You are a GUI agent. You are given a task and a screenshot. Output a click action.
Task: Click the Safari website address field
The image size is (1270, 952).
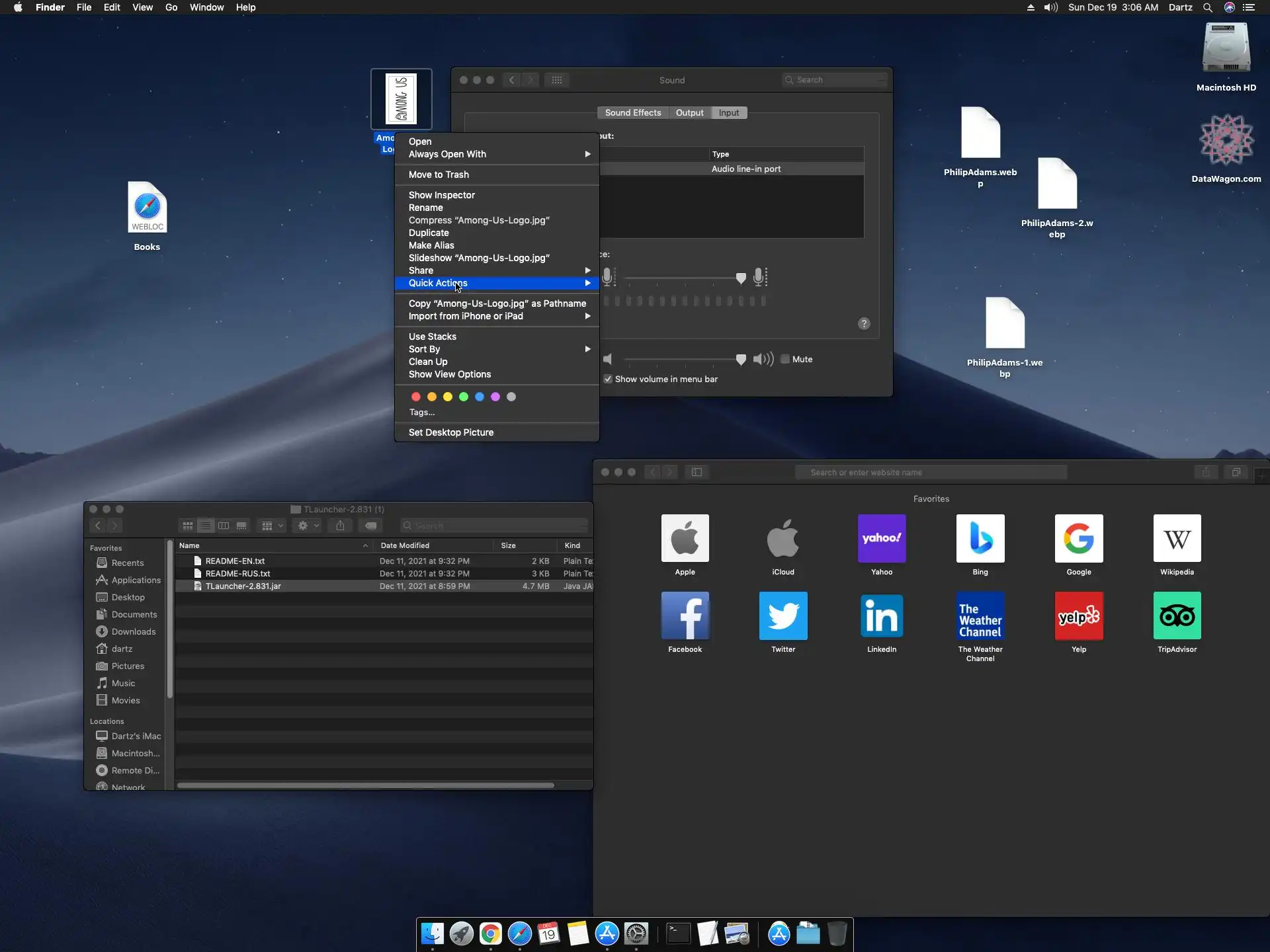[x=931, y=472]
